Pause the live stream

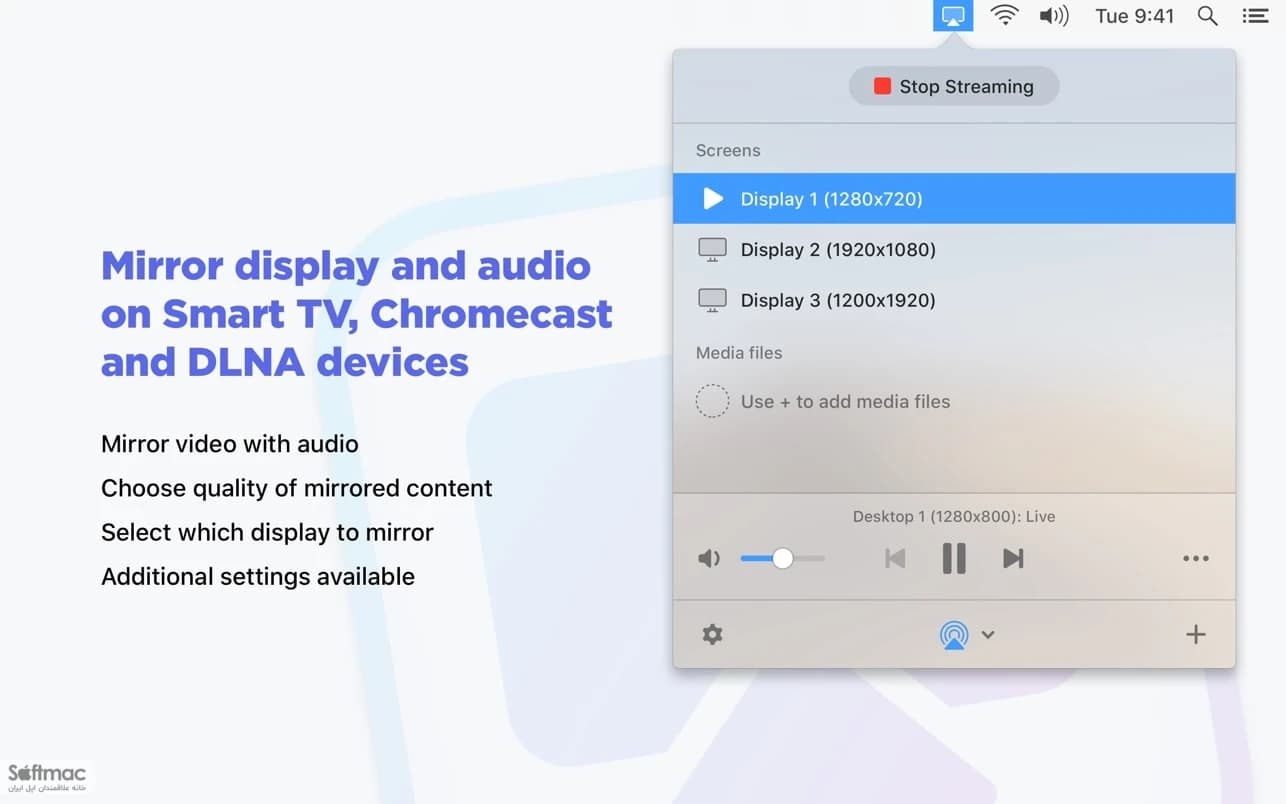[x=954, y=558]
